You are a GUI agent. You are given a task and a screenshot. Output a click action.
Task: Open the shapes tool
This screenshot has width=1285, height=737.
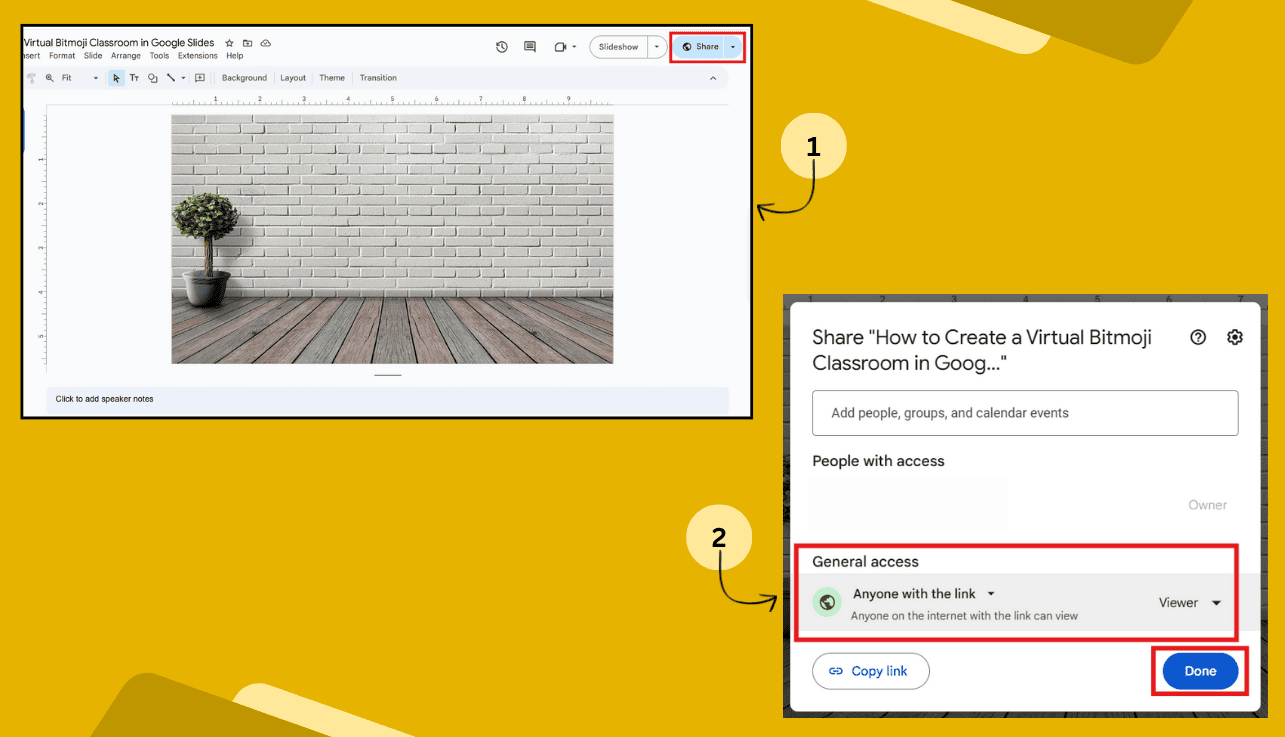tap(152, 78)
